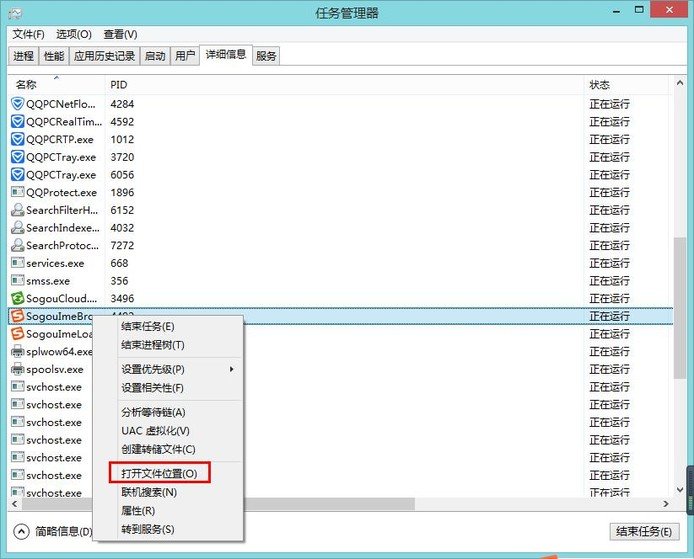Click the QQPCNetFlo... shield icon

(x=17, y=104)
